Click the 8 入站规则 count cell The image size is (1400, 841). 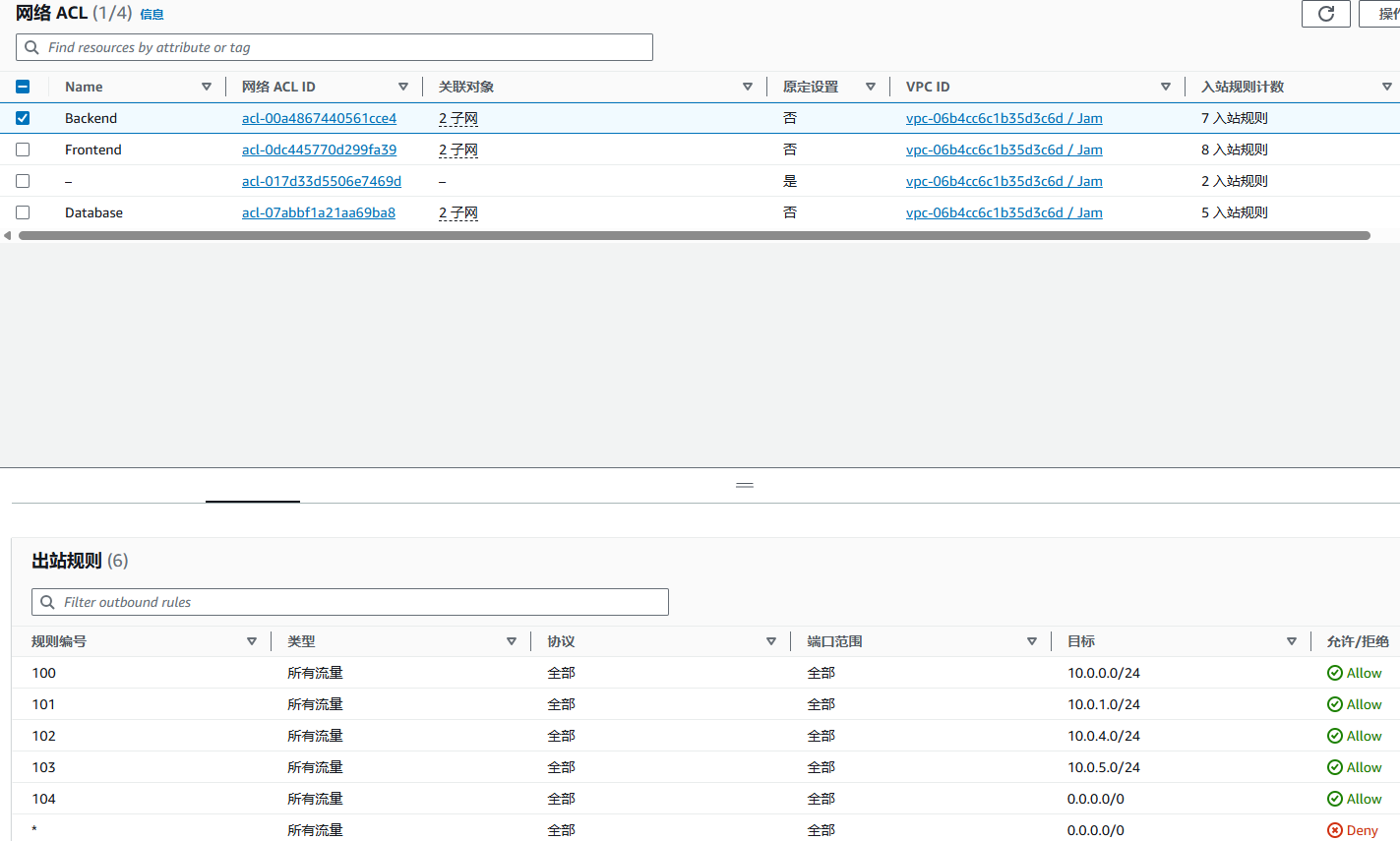1234,150
